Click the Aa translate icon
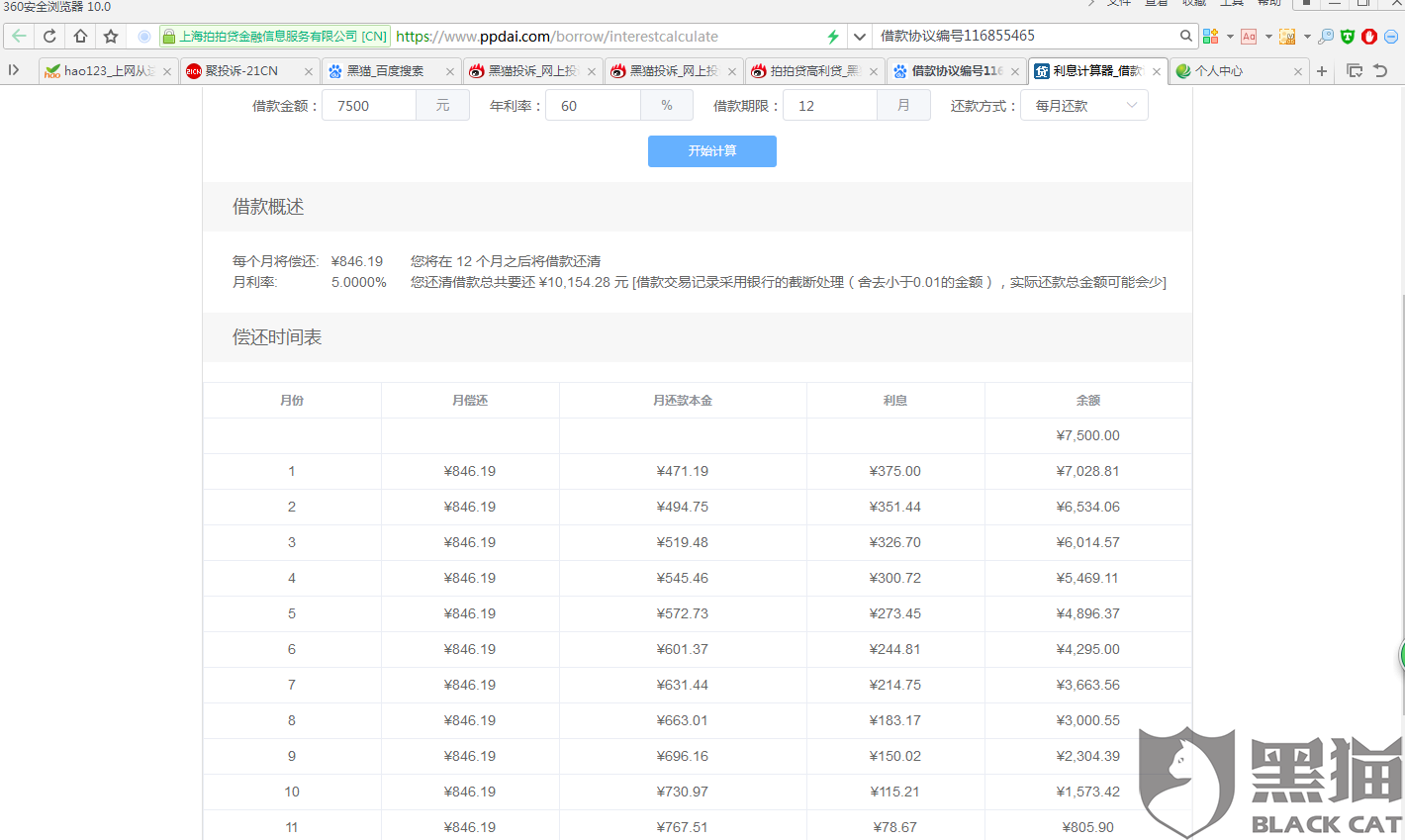The width and height of the screenshot is (1405, 840). click(1249, 36)
